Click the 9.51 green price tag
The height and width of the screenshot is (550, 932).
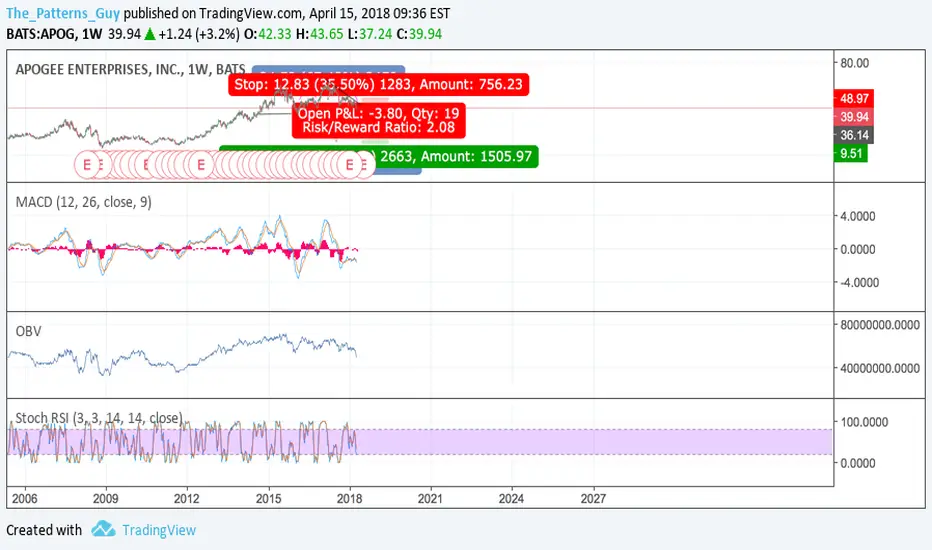[x=851, y=153]
